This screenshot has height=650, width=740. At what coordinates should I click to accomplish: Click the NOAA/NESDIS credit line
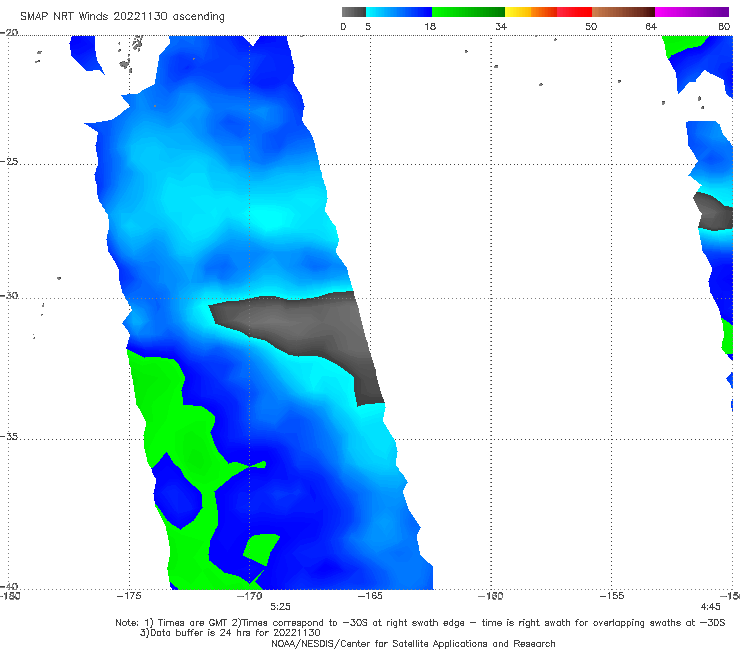[413, 644]
